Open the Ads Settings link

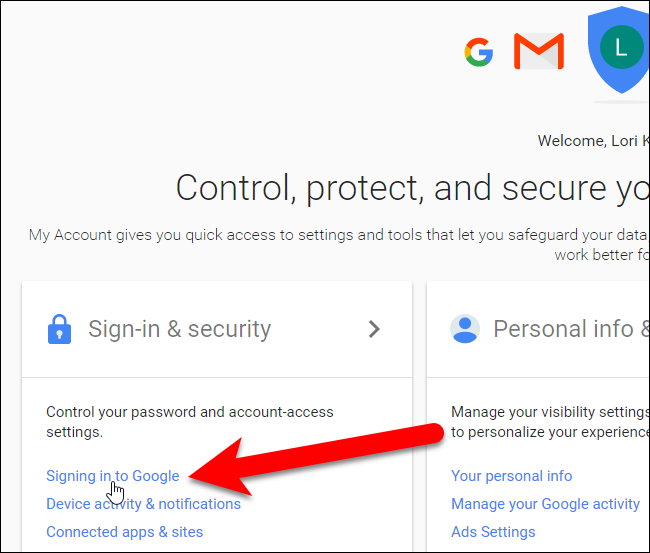tap(493, 532)
